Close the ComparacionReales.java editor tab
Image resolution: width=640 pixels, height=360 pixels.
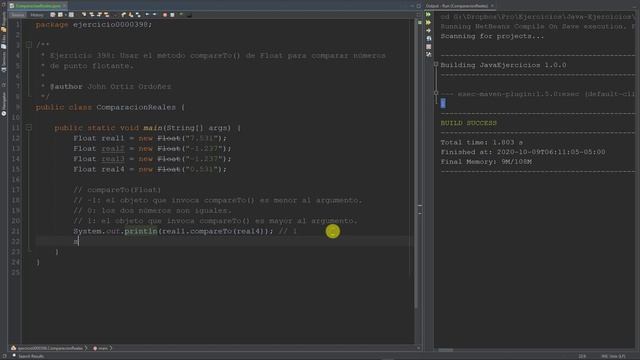tap(64, 6)
